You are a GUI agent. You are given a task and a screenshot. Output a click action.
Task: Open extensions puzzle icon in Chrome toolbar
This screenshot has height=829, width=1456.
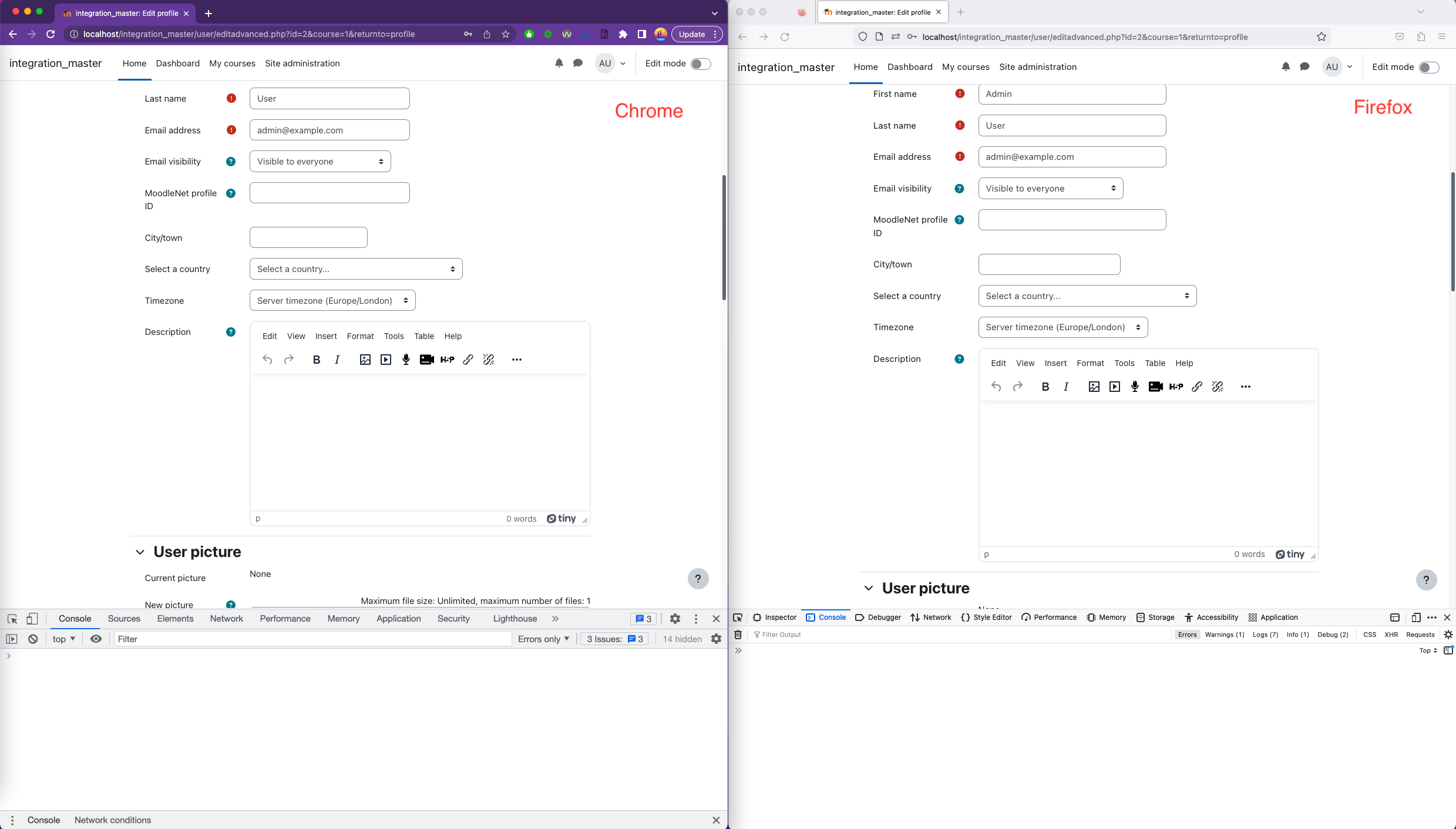(623, 34)
